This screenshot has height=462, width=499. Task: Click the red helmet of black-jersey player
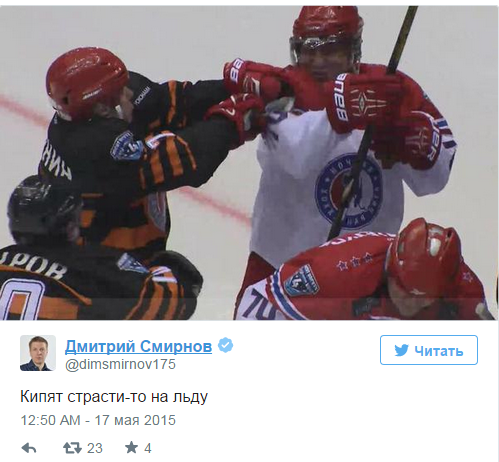coord(87,83)
